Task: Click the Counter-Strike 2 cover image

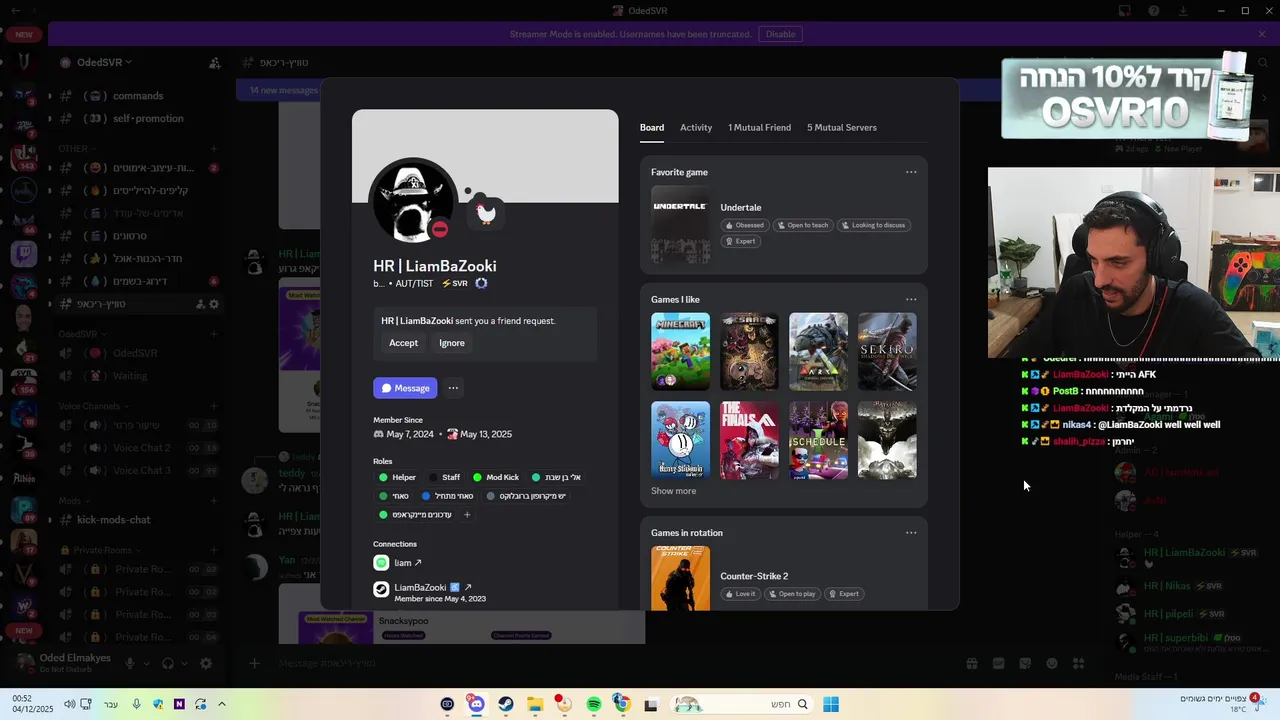Action: [680, 578]
